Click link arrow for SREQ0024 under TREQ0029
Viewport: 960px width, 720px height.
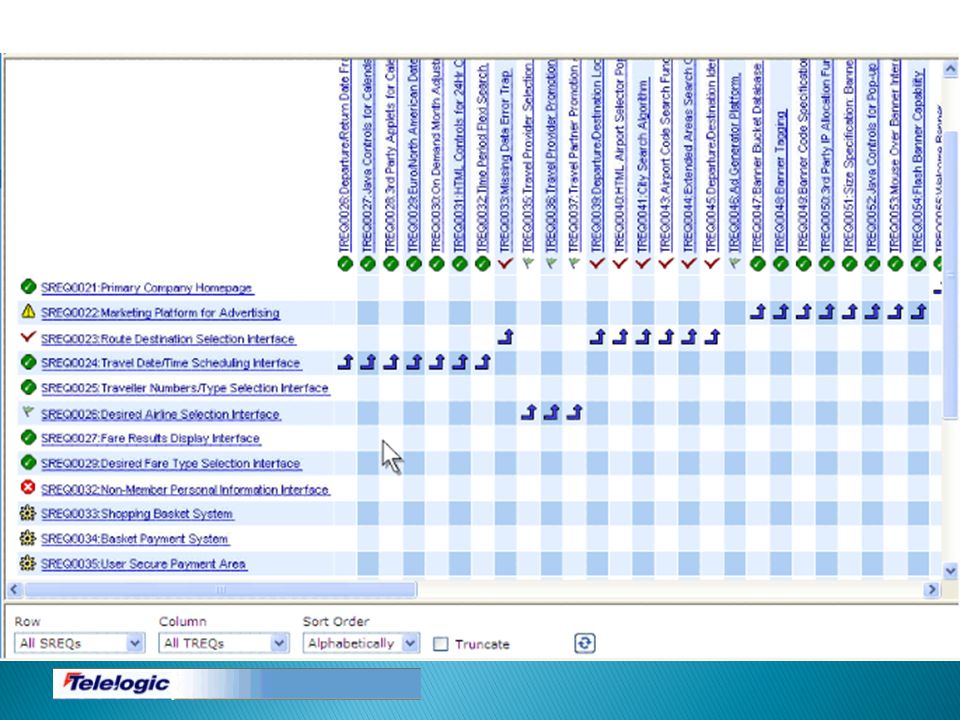[x=414, y=362]
